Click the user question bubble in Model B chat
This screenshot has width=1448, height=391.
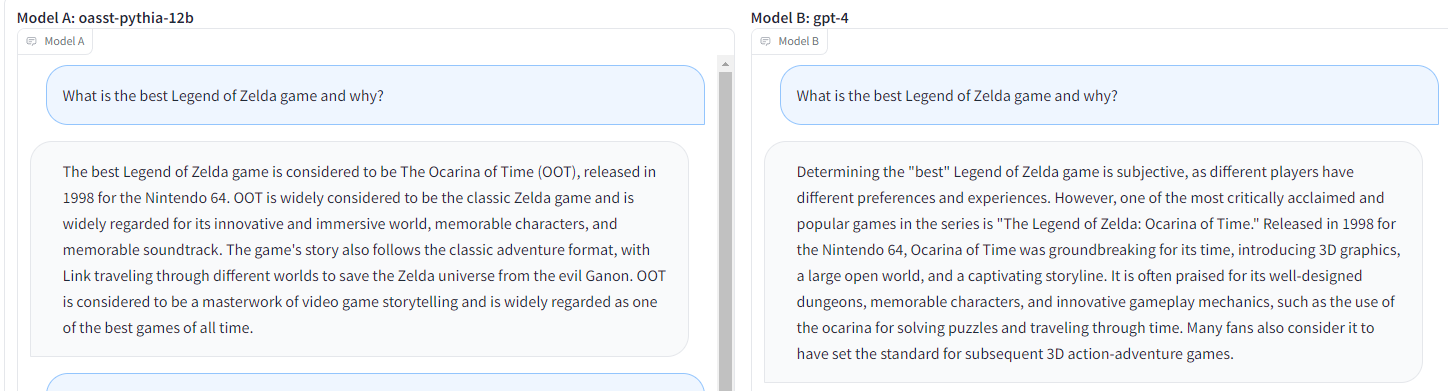tap(1109, 95)
